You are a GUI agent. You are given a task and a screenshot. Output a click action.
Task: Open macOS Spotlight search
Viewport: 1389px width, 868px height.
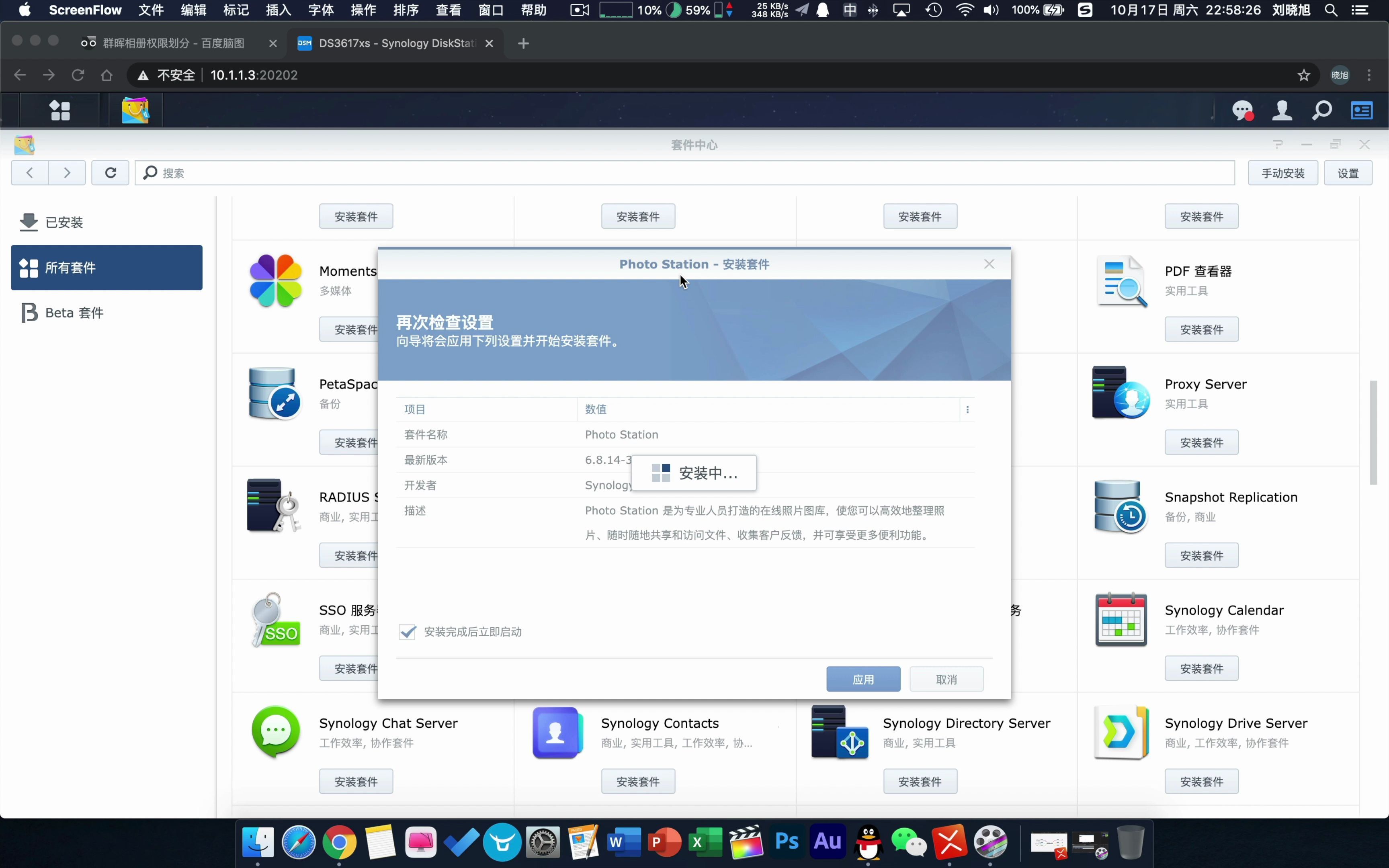(x=1331, y=10)
